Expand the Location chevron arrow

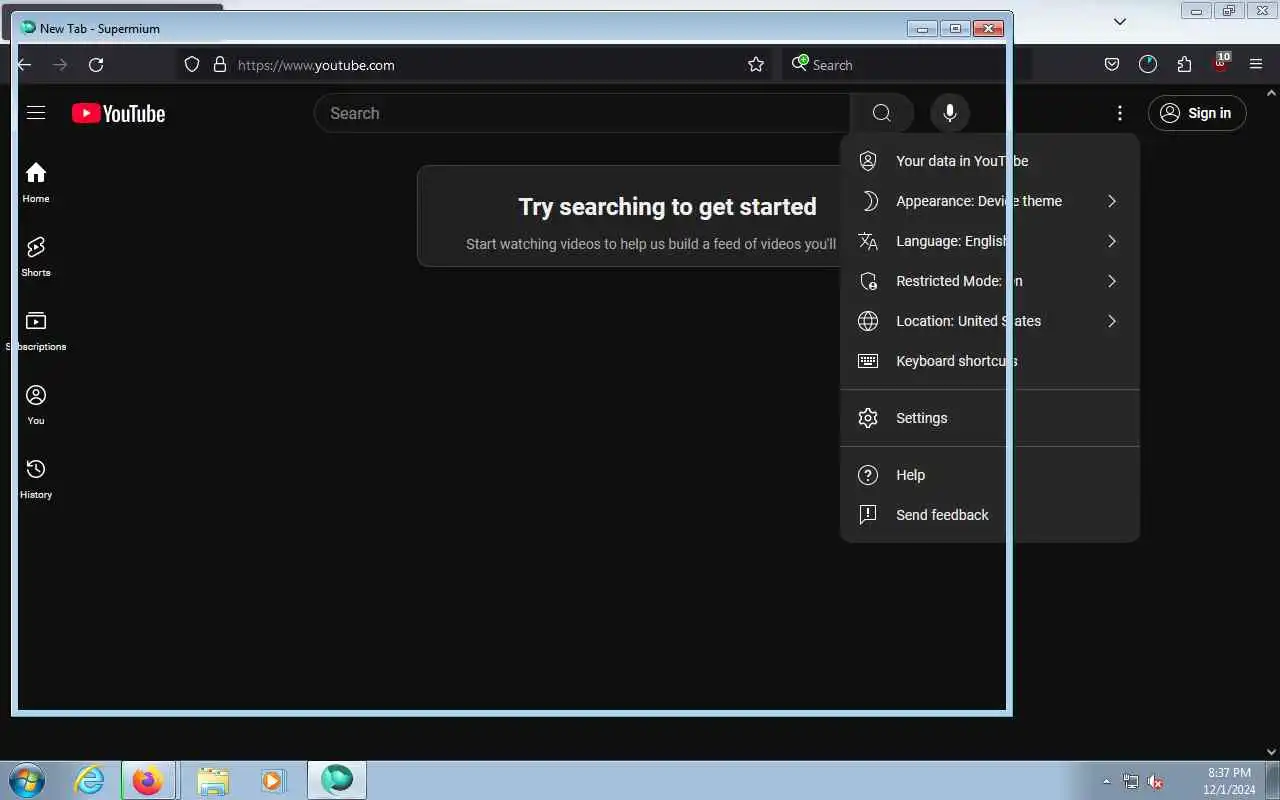click(x=1111, y=321)
